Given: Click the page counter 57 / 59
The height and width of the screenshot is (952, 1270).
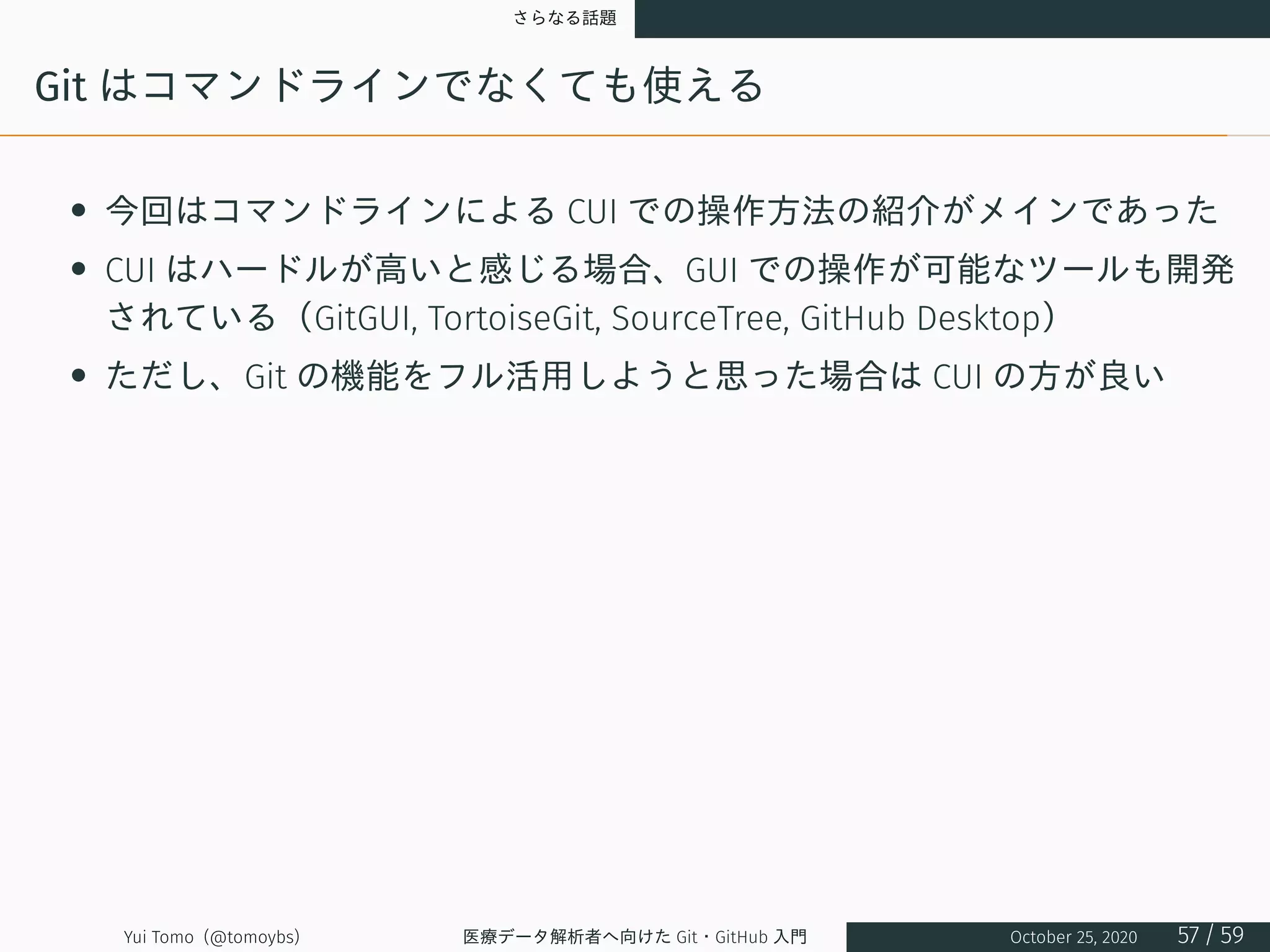Looking at the screenshot, I should 1210,935.
